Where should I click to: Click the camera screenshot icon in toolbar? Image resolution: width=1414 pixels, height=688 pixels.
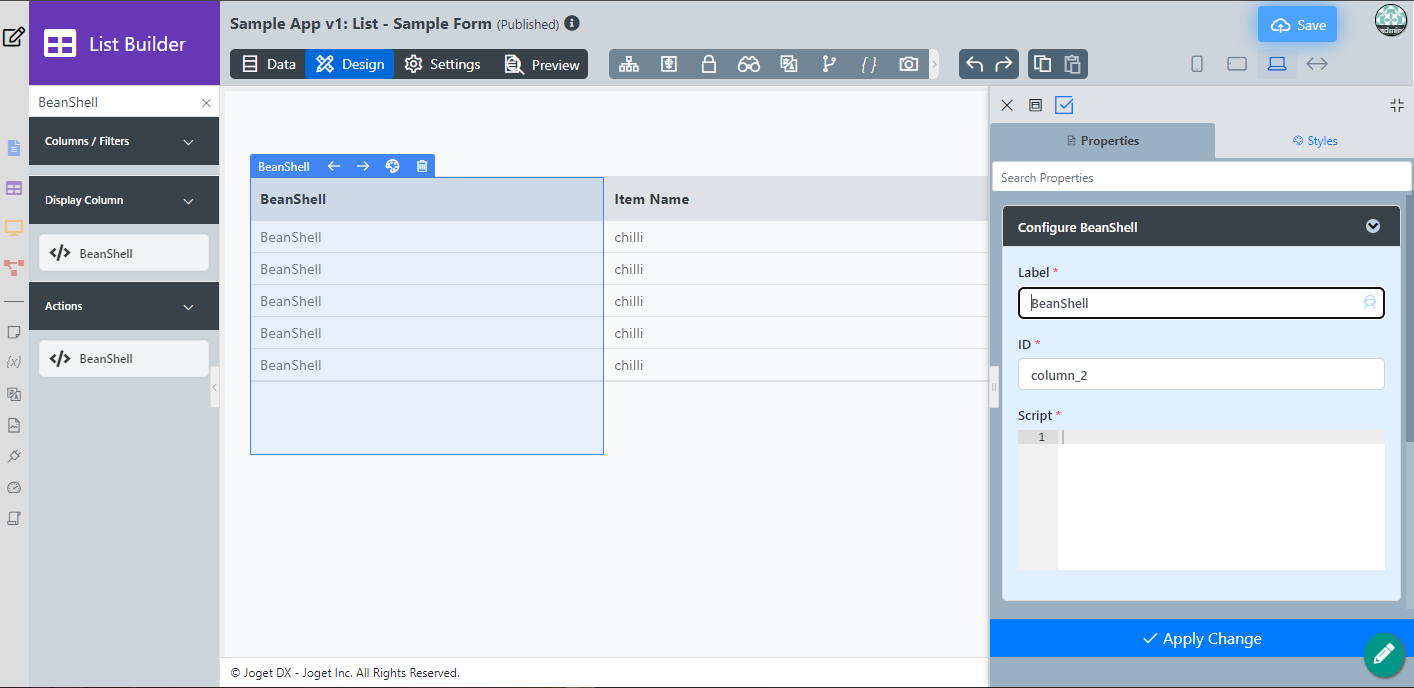(908, 64)
